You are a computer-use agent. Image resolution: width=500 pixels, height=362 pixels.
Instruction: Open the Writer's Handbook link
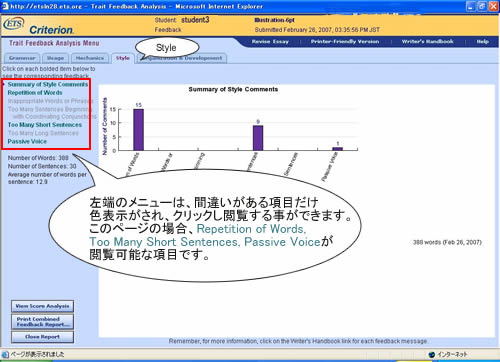[x=427, y=42]
